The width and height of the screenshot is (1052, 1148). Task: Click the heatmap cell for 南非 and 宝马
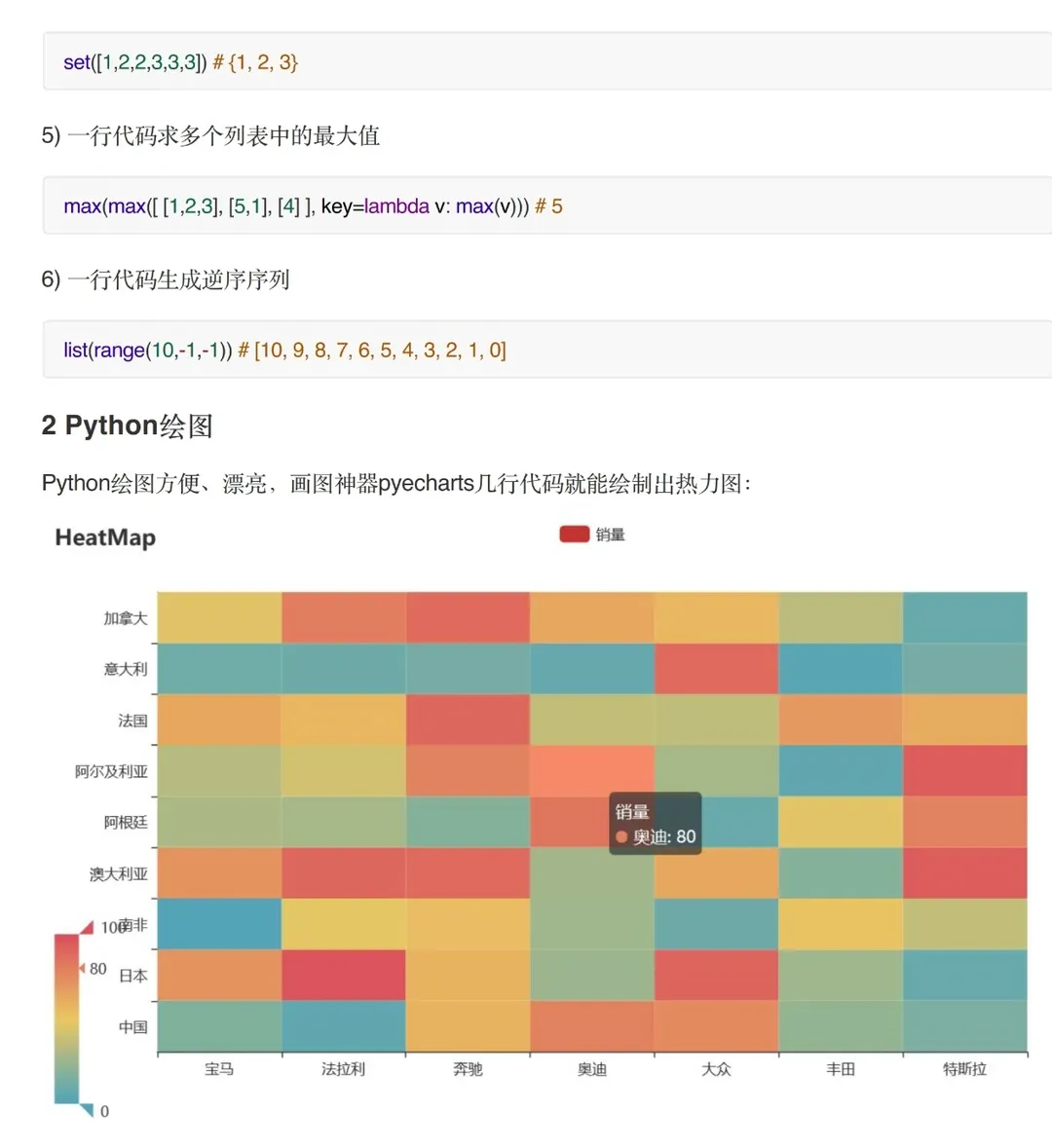point(219,924)
